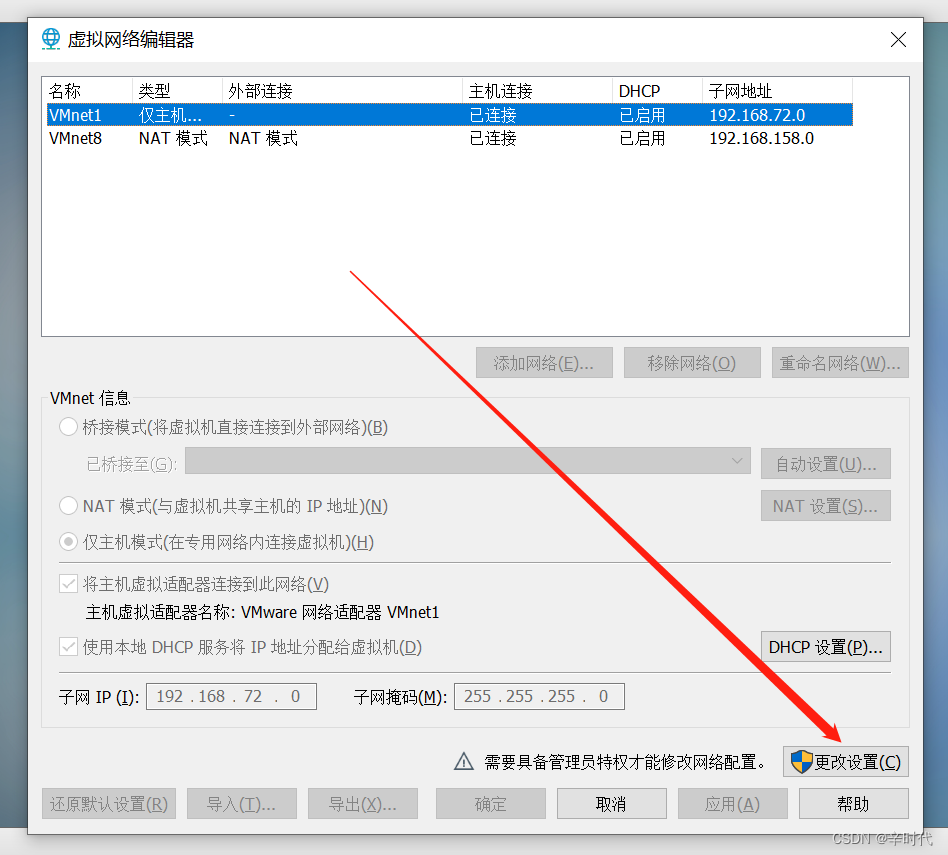Select the 桥接模式 radio button
The height and width of the screenshot is (855, 948).
[x=68, y=427]
